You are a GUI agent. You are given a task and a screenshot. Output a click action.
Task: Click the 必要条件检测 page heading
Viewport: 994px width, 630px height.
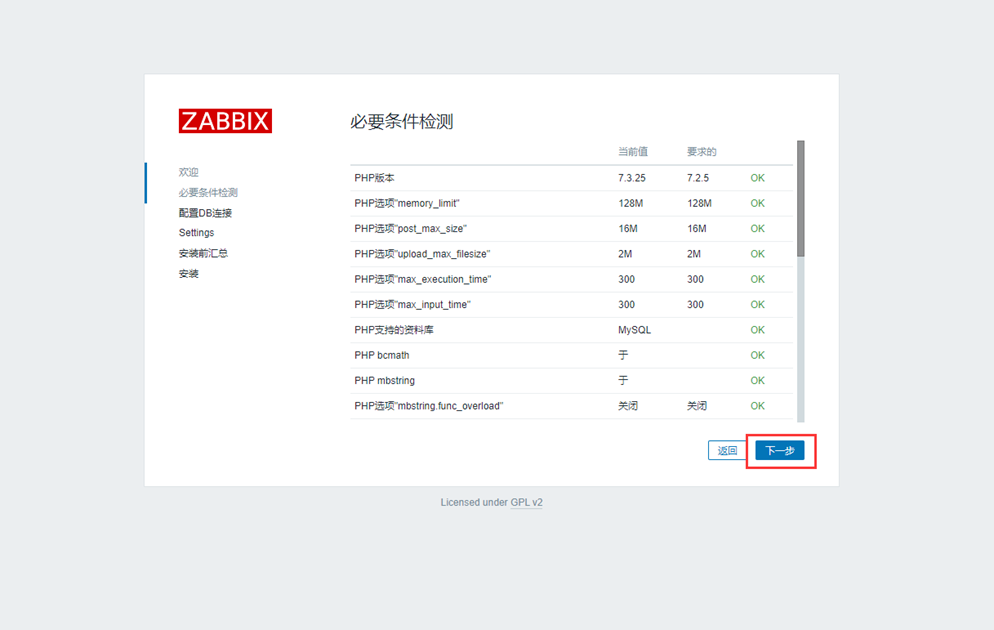click(x=401, y=122)
